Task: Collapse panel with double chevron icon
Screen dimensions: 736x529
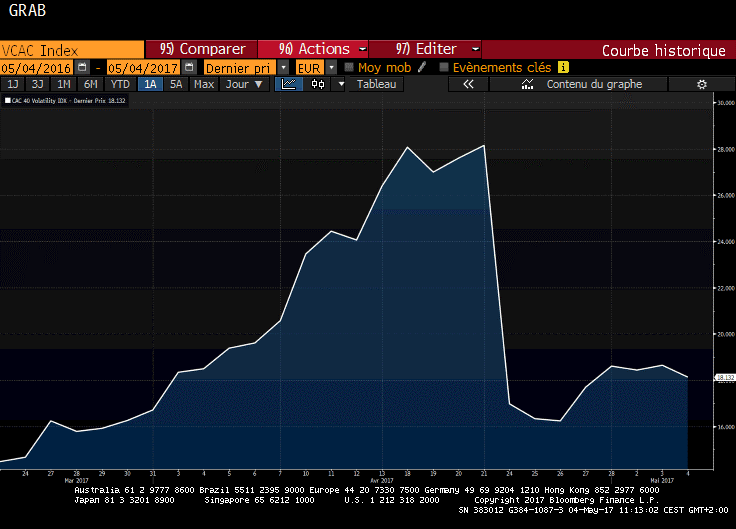Action: [468, 84]
